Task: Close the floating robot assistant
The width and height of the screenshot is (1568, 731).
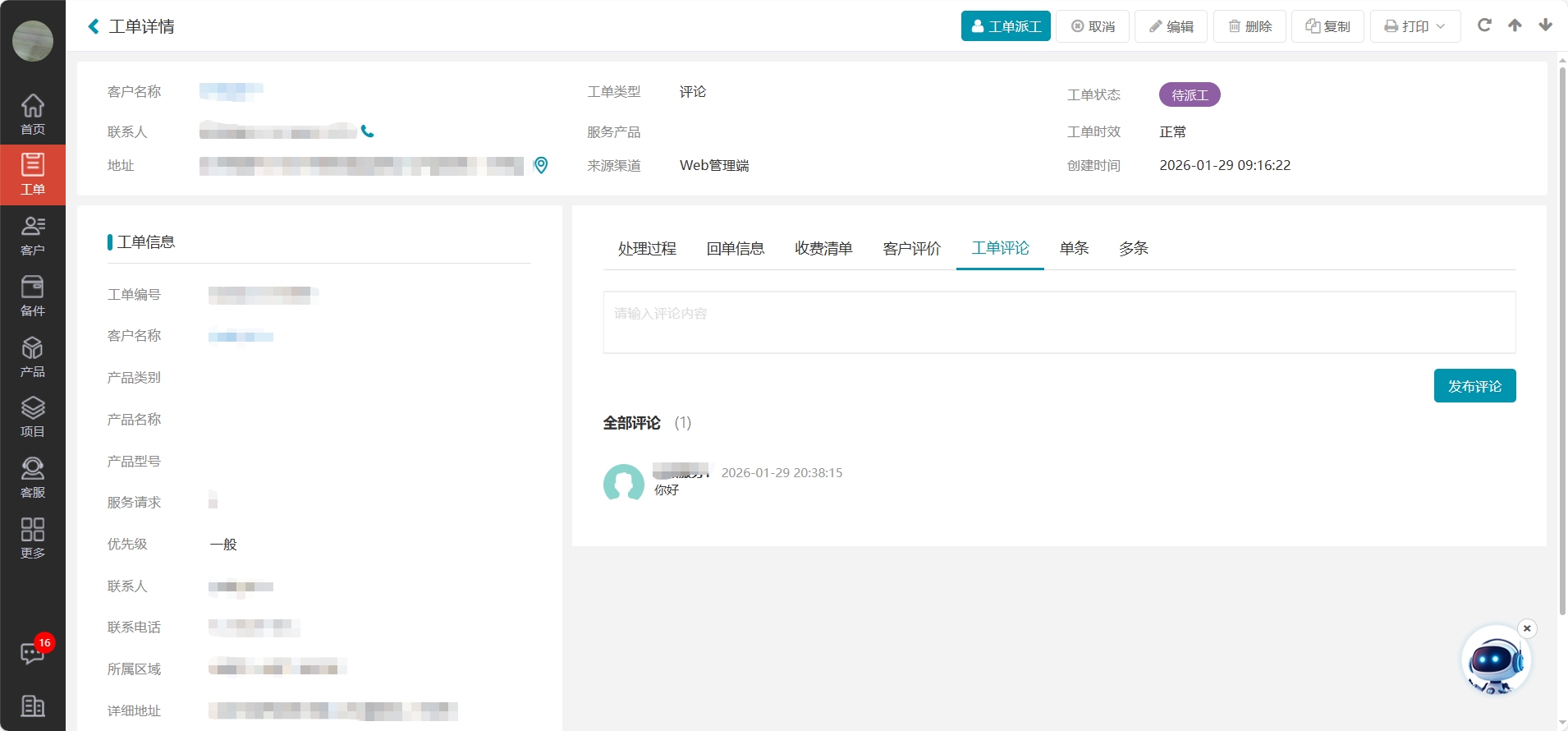Action: point(1527,628)
